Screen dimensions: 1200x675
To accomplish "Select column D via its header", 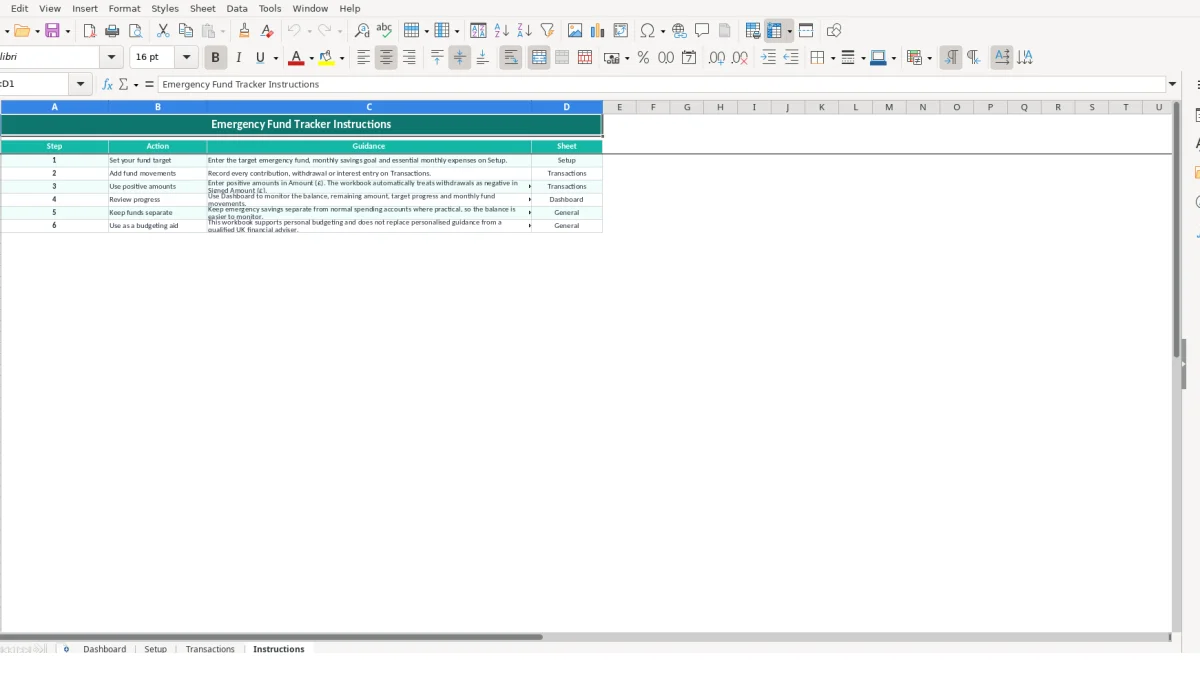I will tap(566, 107).
